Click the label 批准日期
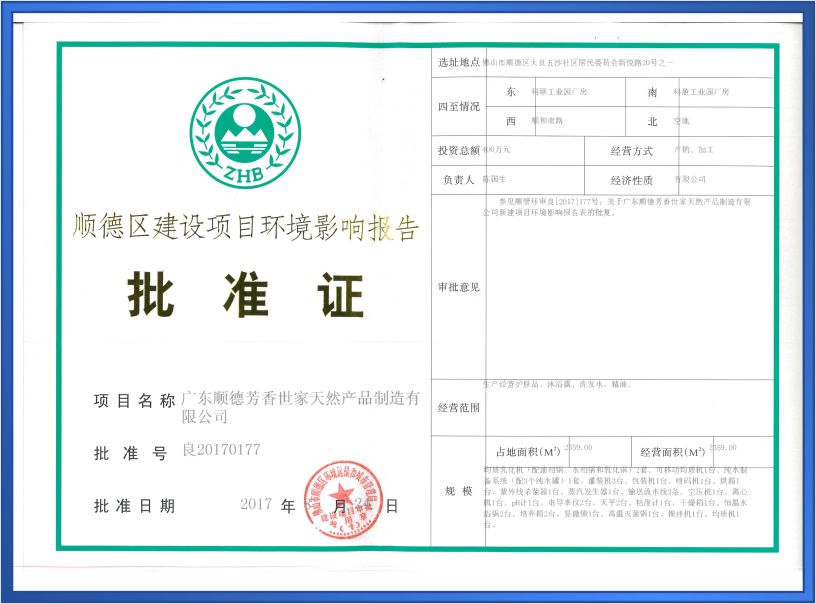This screenshot has width=816, height=604. tap(134, 506)
